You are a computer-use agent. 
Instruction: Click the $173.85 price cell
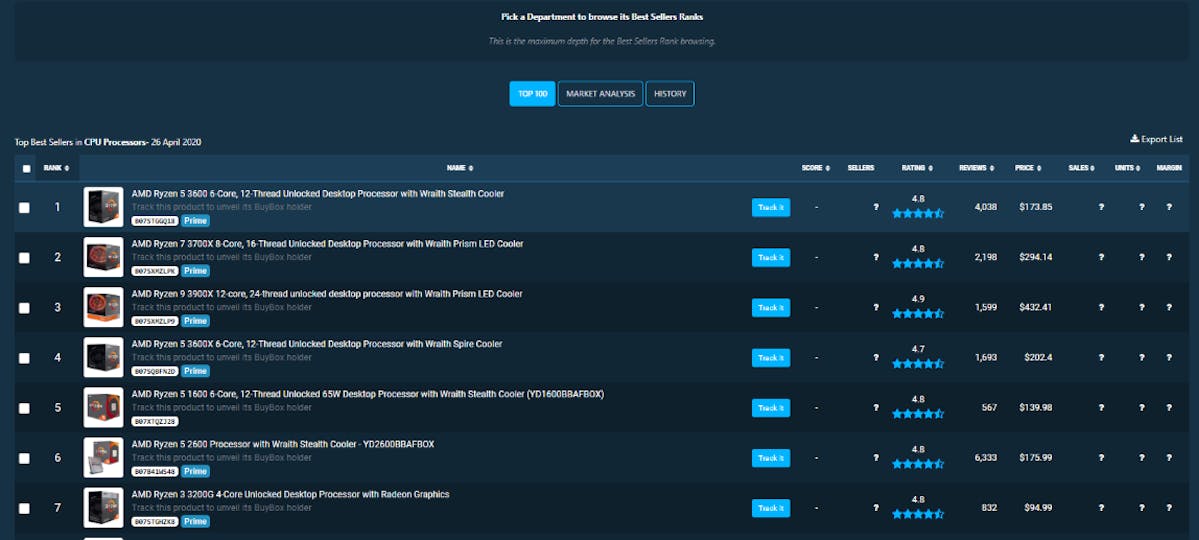[1035, 207]
